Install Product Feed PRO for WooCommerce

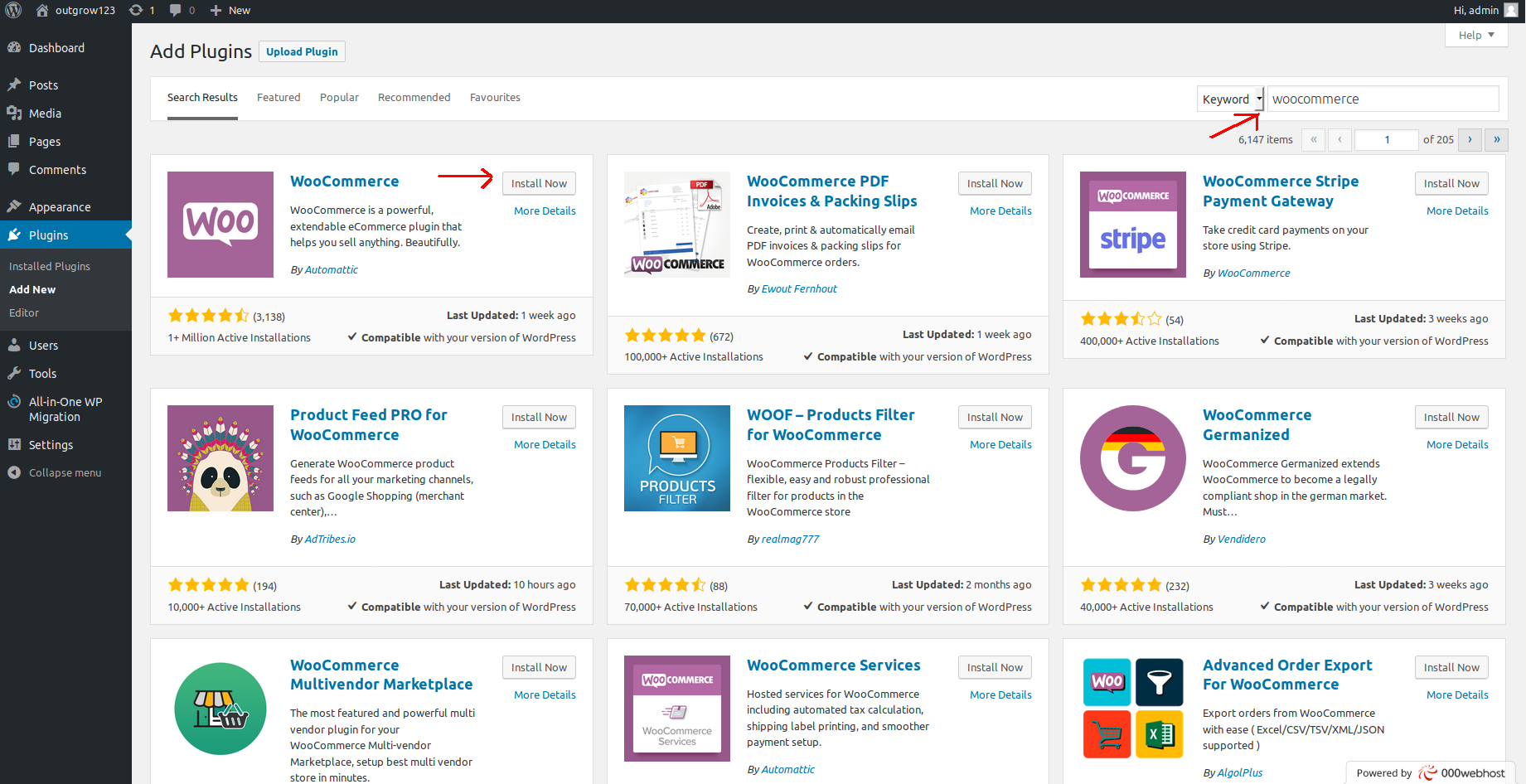tap(539, 417)
